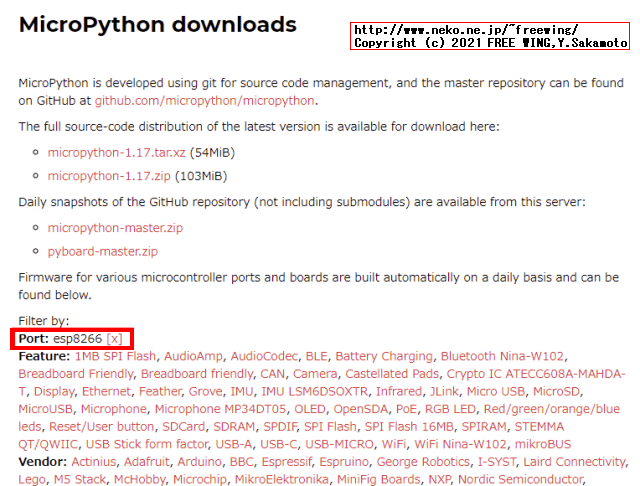Filter by vendor Nordic Semiconductor
The height and width of the screenshot is (486, 640).
click(x=521, y=479)
